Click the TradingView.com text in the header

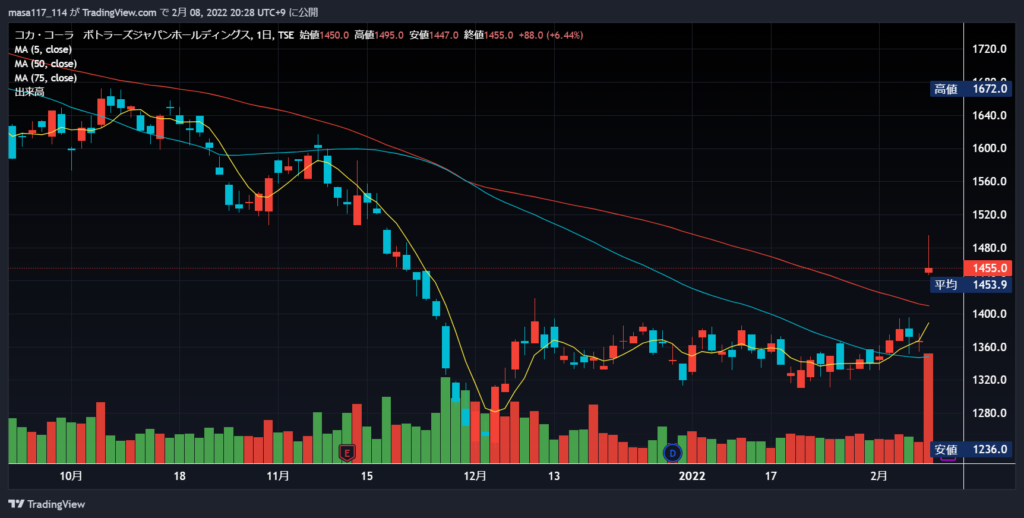click(x=120, y=12)
